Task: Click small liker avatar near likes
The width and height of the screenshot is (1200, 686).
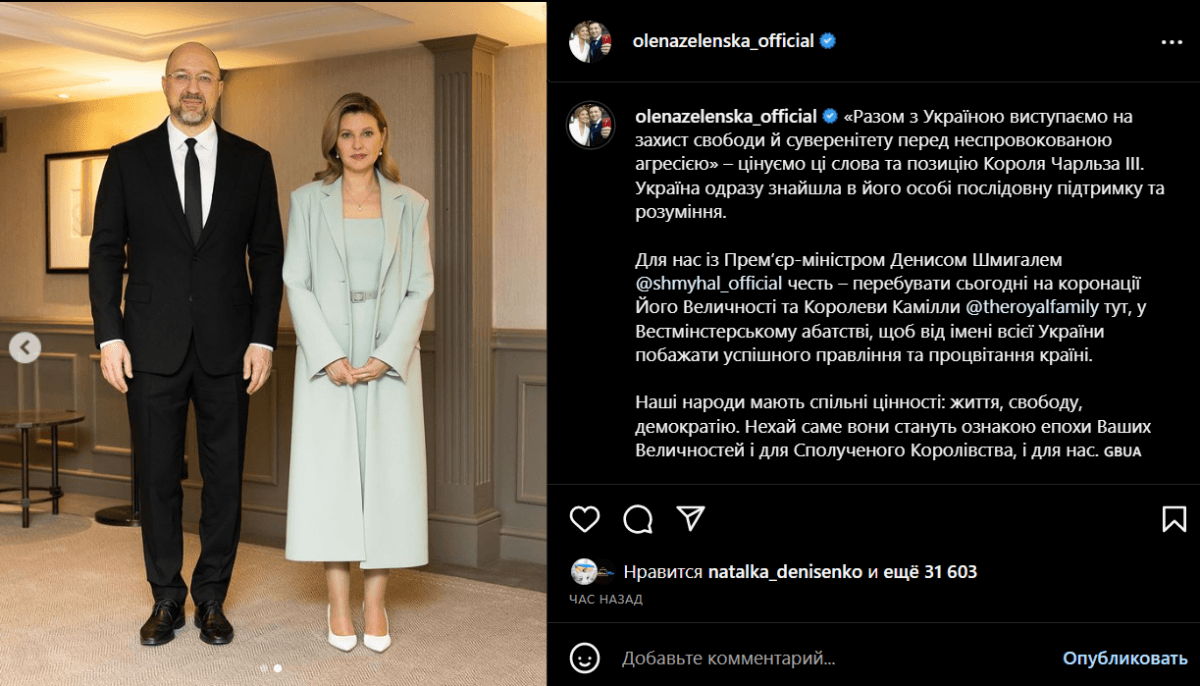Action: click(x=585, y=572)
